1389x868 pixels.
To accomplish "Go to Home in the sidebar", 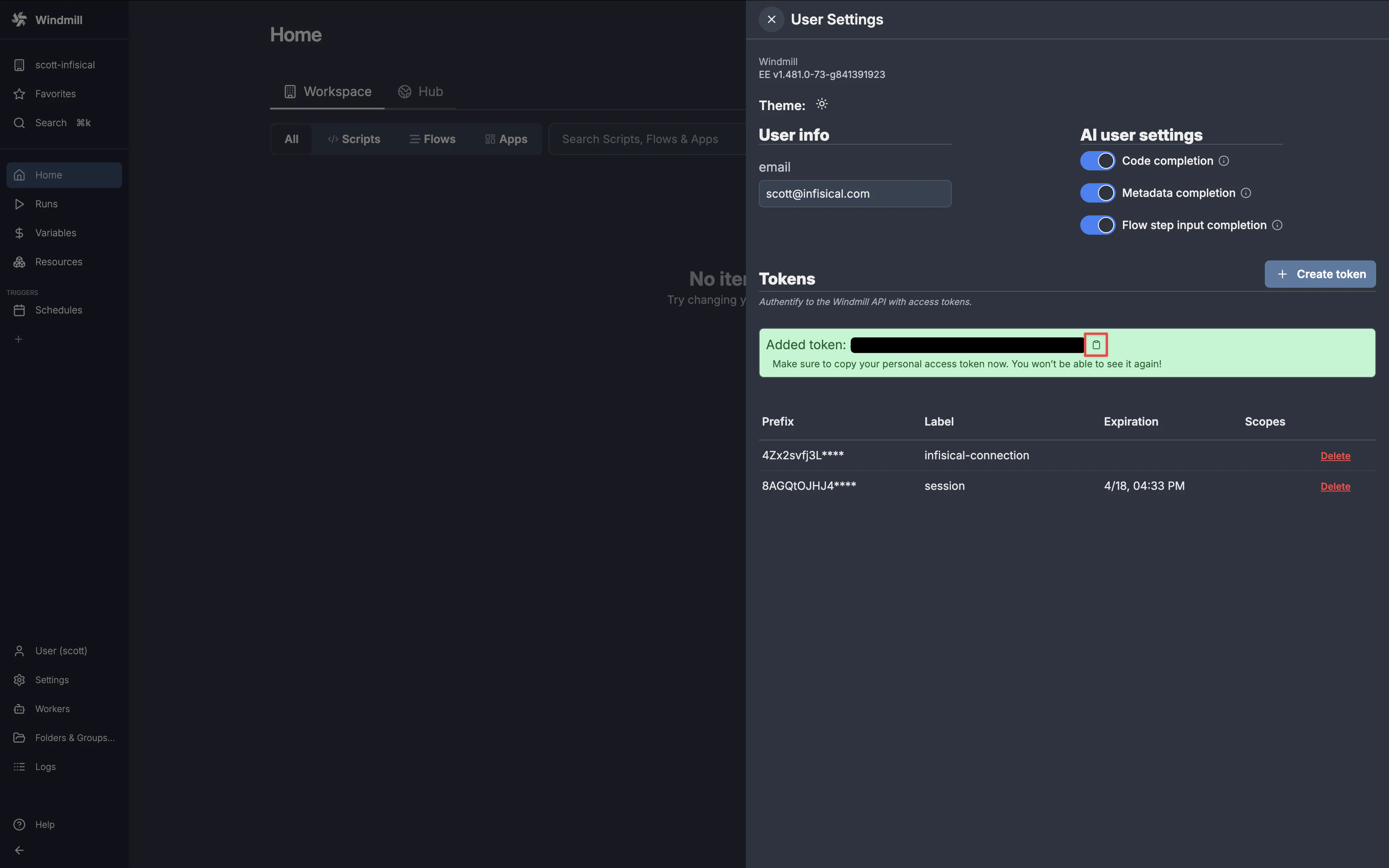I will (x=64, y=175).
